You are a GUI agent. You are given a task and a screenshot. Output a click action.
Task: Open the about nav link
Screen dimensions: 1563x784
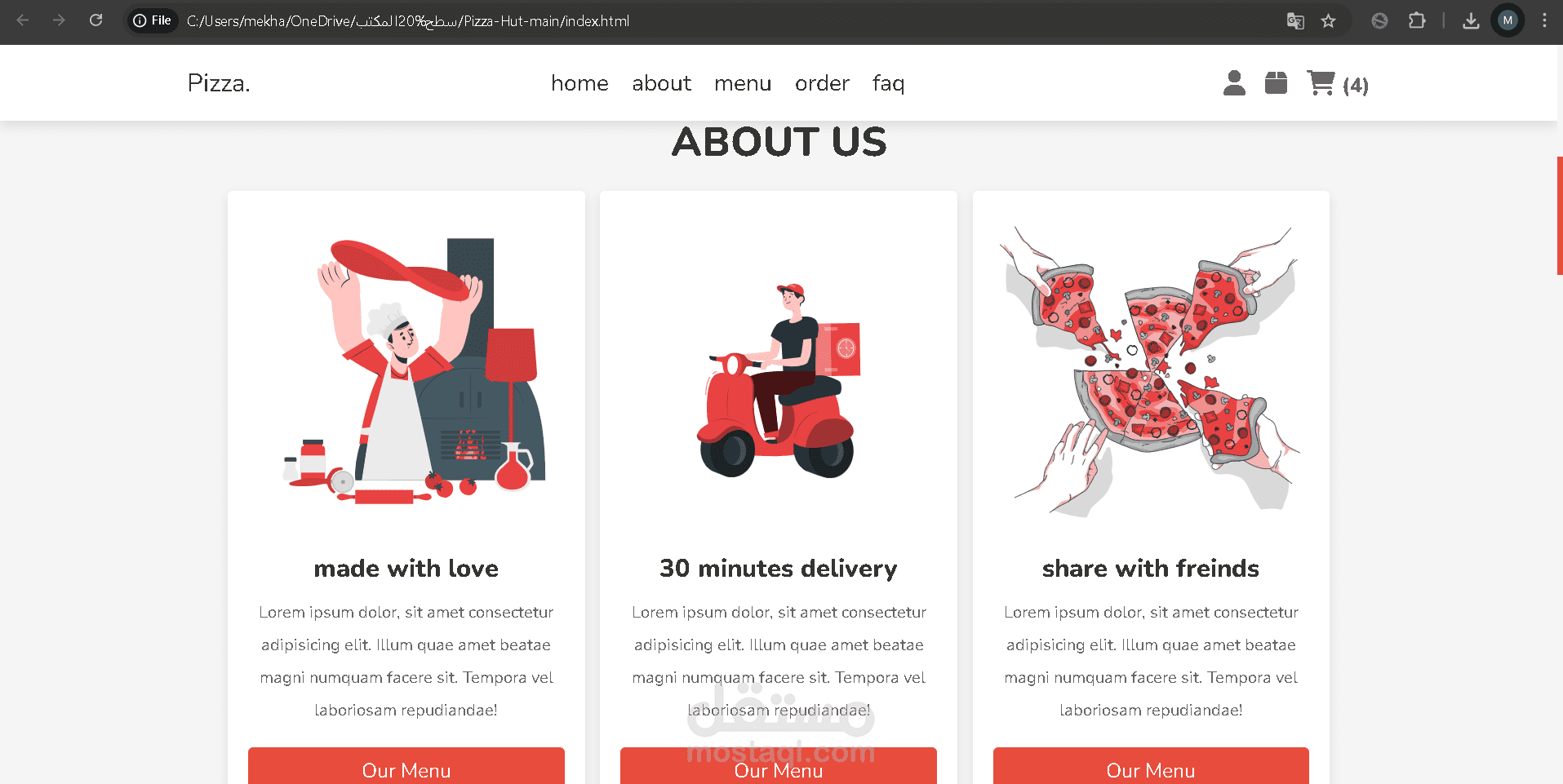pyautogui.click(x=661, y=83)
